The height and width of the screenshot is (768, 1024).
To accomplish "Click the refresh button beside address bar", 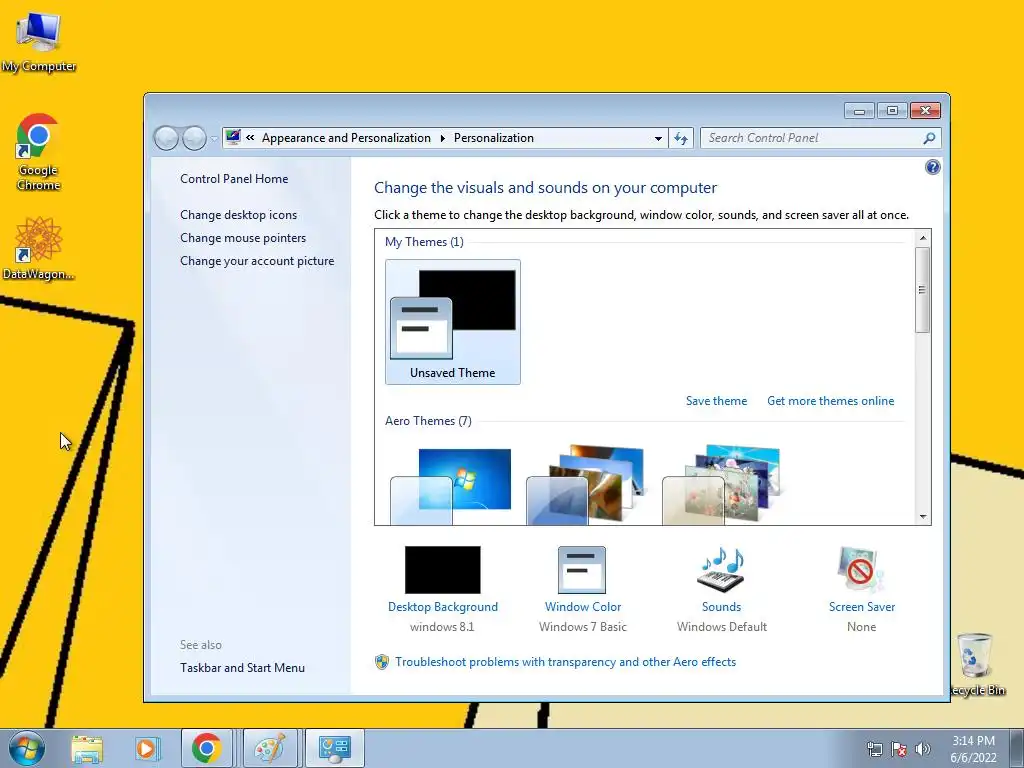I will (680, 138).
